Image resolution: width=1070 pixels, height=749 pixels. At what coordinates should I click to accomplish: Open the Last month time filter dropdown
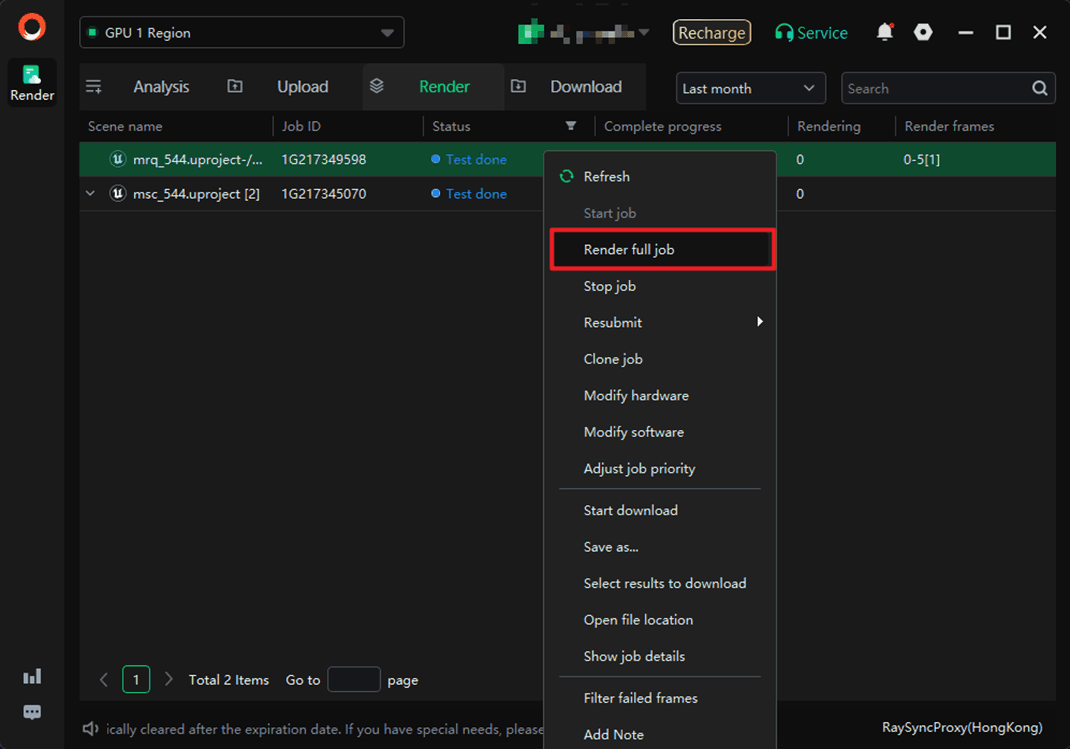(x=750, y=88)
